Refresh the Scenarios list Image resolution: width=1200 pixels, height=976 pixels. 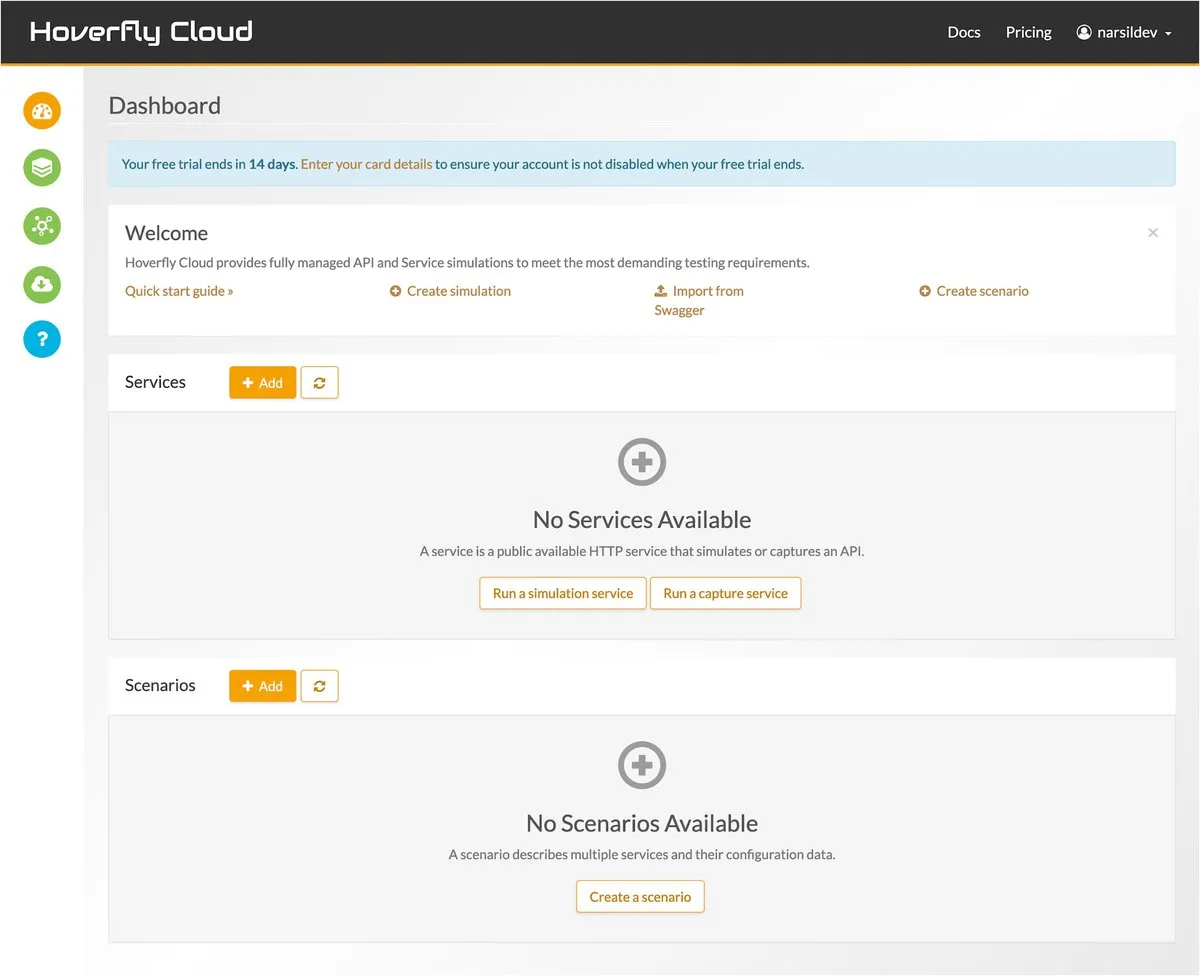319,686
